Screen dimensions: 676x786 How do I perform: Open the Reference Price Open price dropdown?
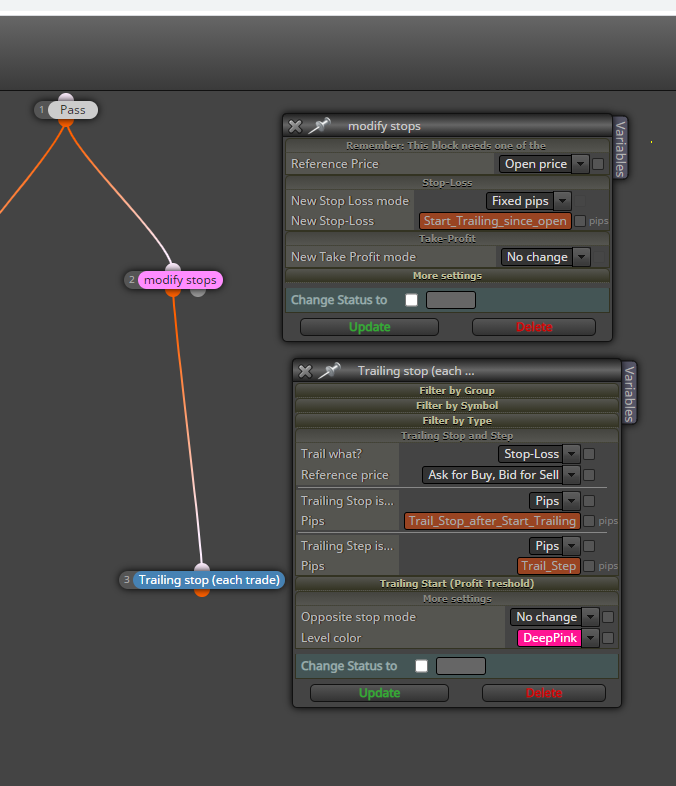pos(544,164)
